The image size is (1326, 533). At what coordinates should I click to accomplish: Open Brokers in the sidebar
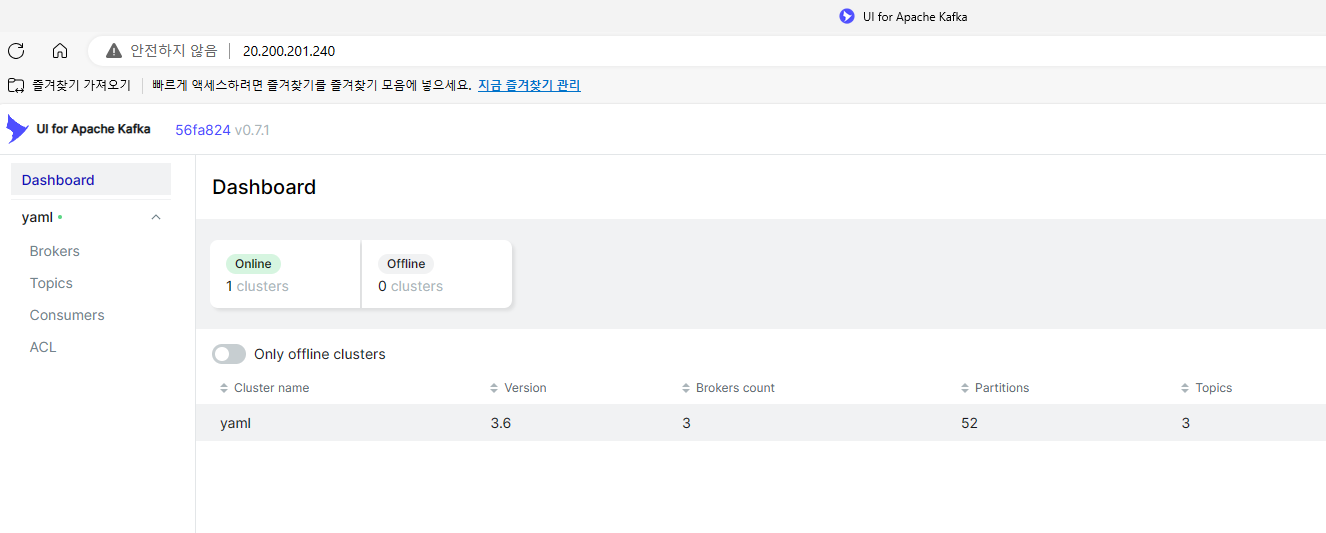pos(55,251)
